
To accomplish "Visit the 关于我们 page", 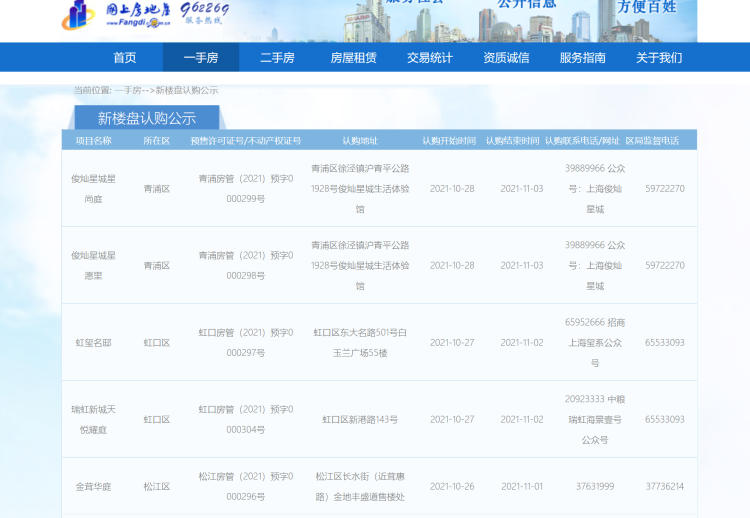I will (x=659, y=58).
